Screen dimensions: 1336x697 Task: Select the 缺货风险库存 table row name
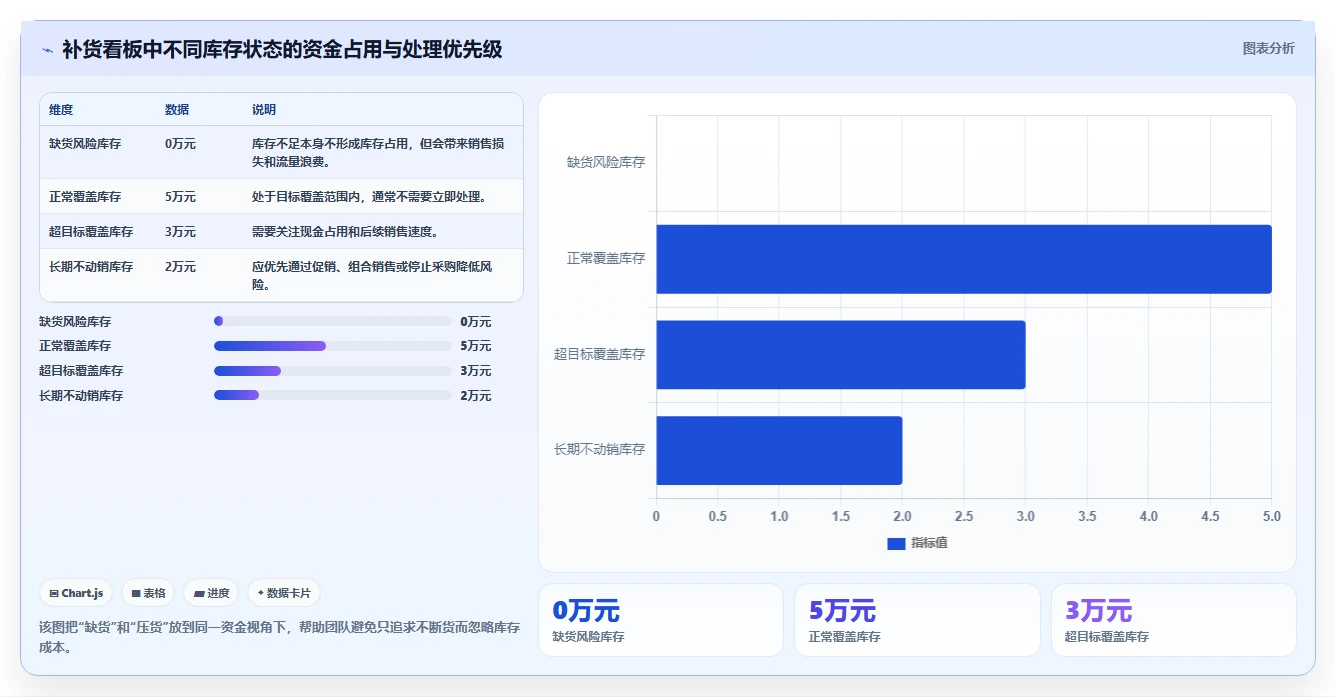(x=85, y=144)
